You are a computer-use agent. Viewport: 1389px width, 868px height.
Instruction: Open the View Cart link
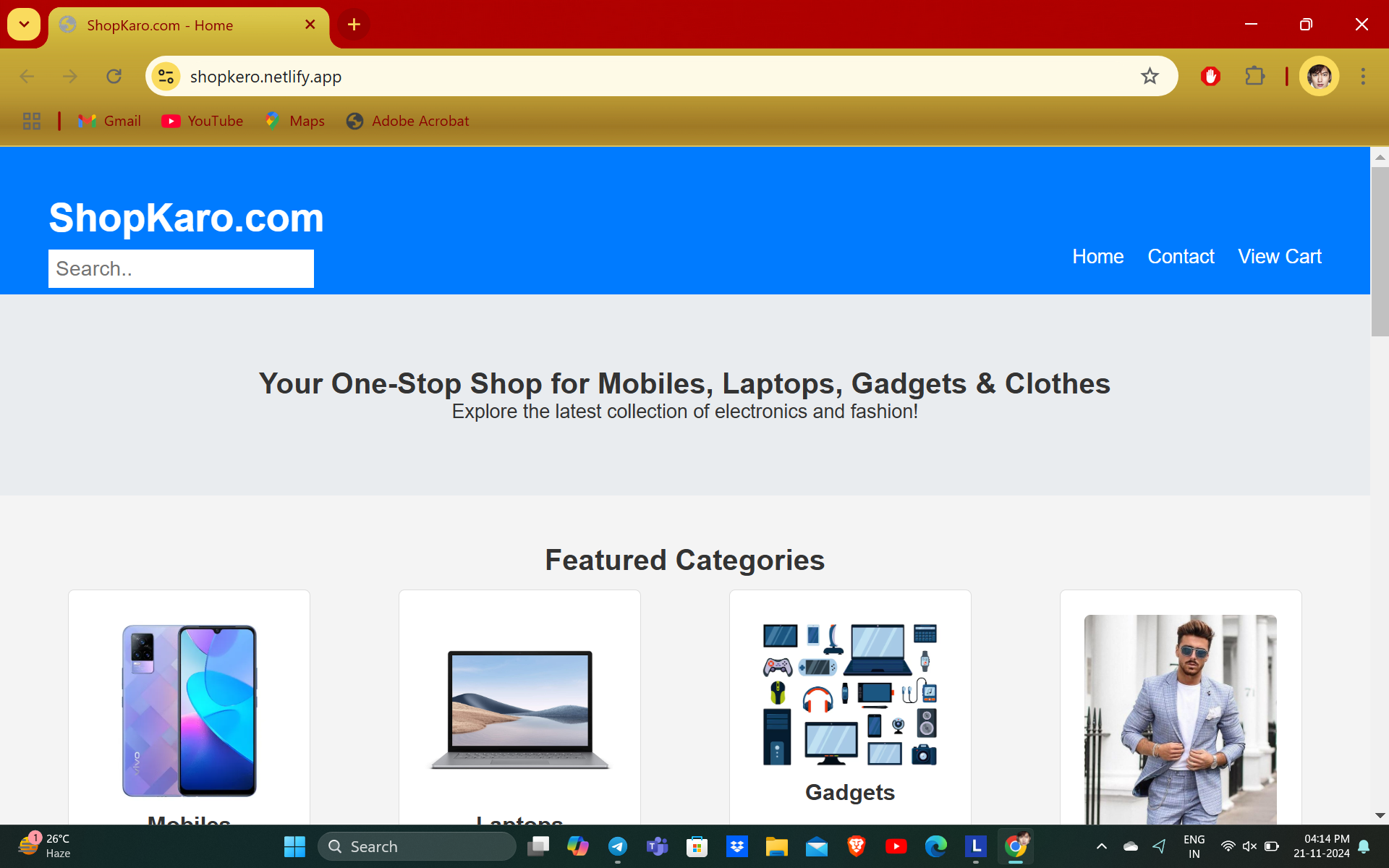point(1279,256)
